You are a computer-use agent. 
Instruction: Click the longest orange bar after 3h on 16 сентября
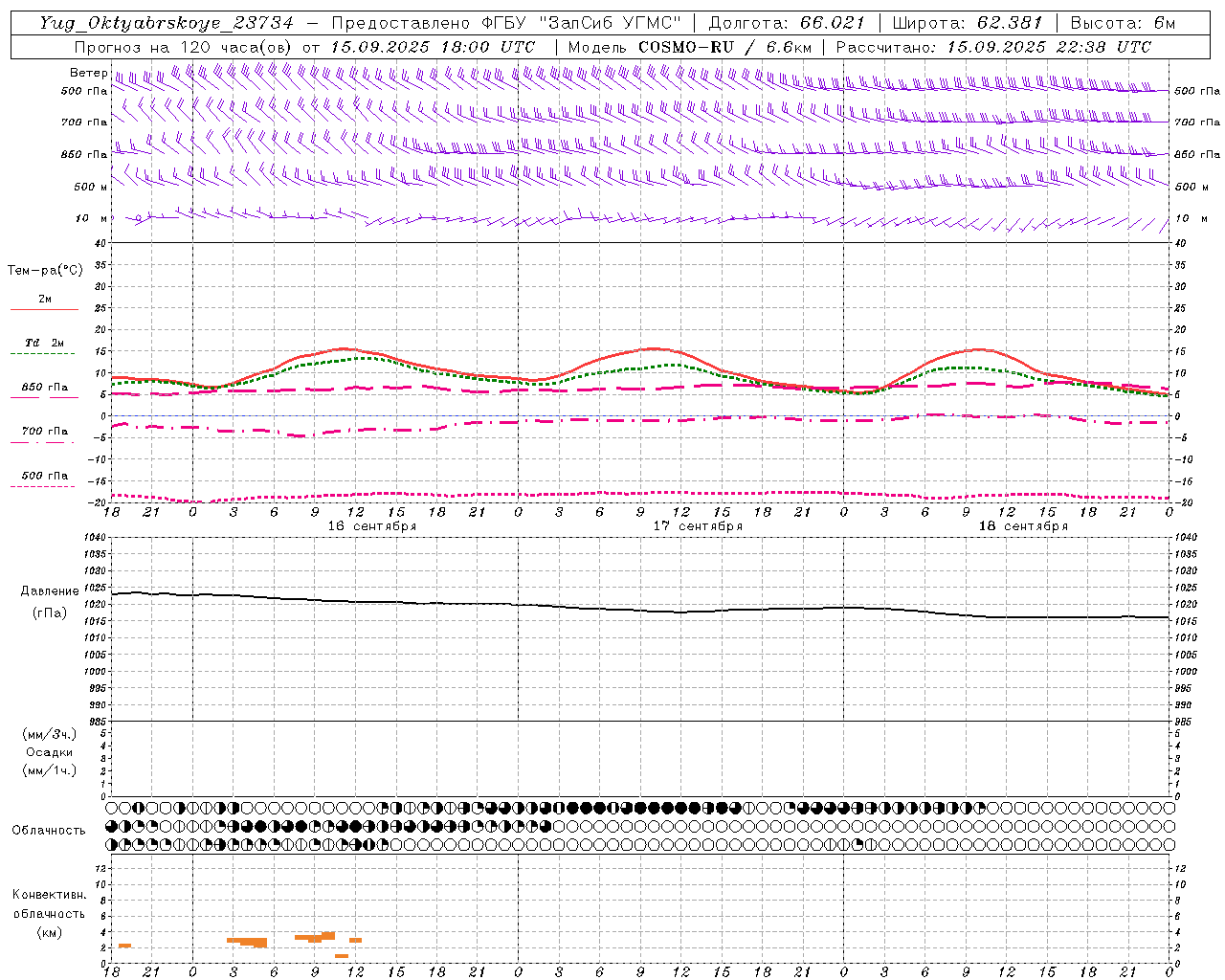tap(247, 941)
